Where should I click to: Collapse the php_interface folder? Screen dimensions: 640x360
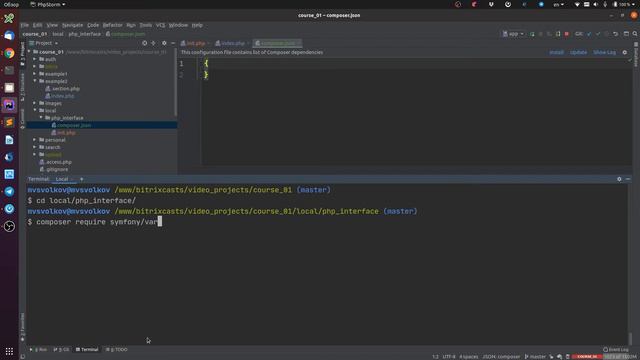[41, 118]
